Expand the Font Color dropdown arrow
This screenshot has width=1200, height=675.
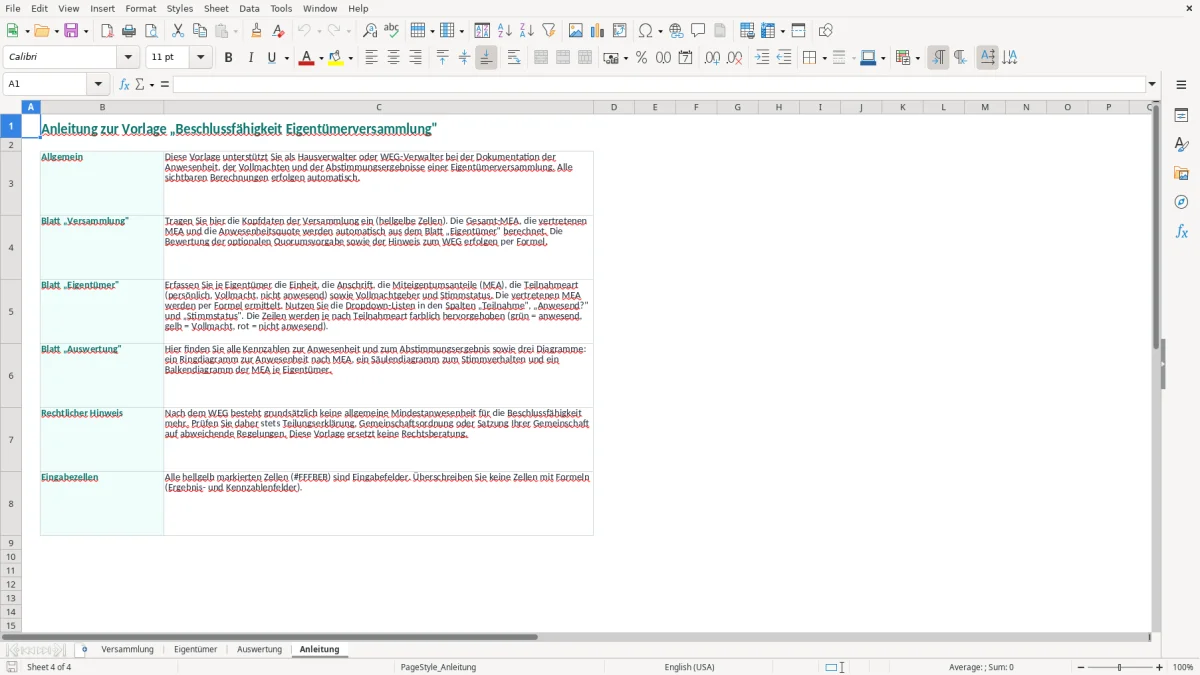321,58
